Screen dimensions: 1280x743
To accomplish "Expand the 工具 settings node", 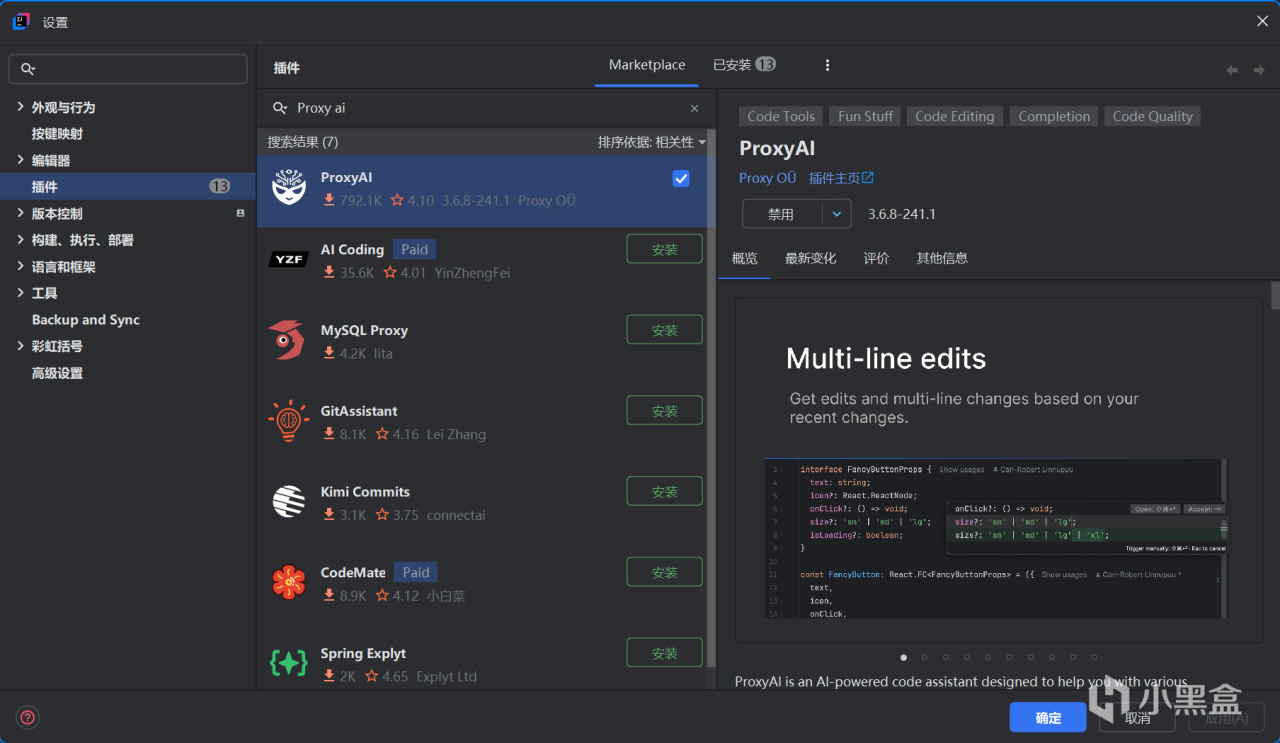I will point(21,293).
